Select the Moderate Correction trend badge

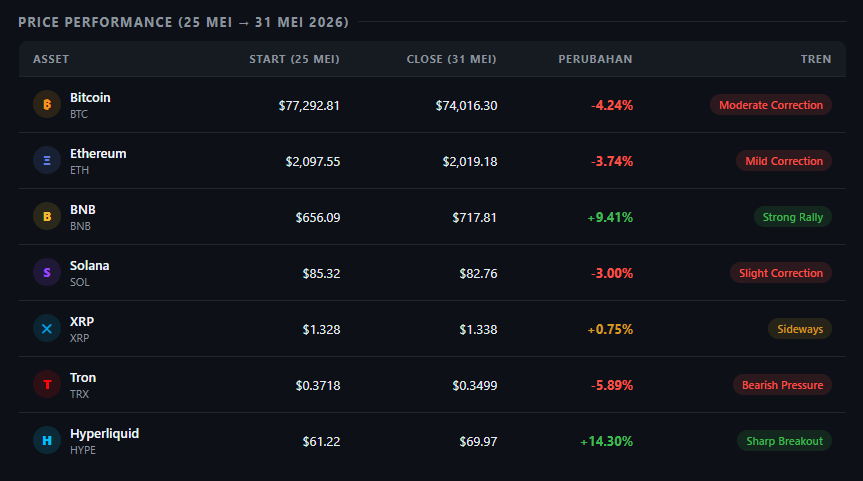(771, 105)
